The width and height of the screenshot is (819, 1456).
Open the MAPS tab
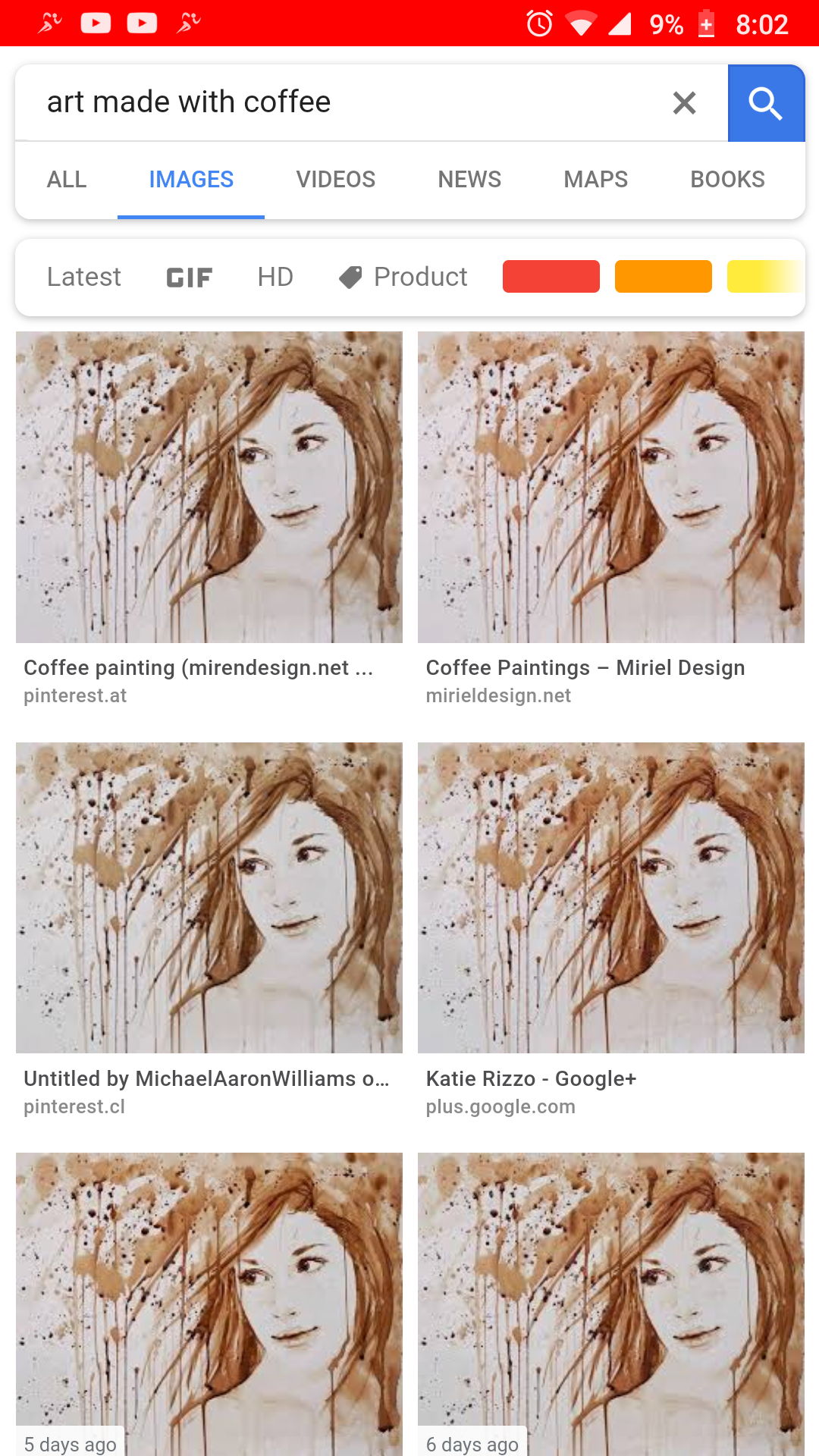tap(595, 180)
